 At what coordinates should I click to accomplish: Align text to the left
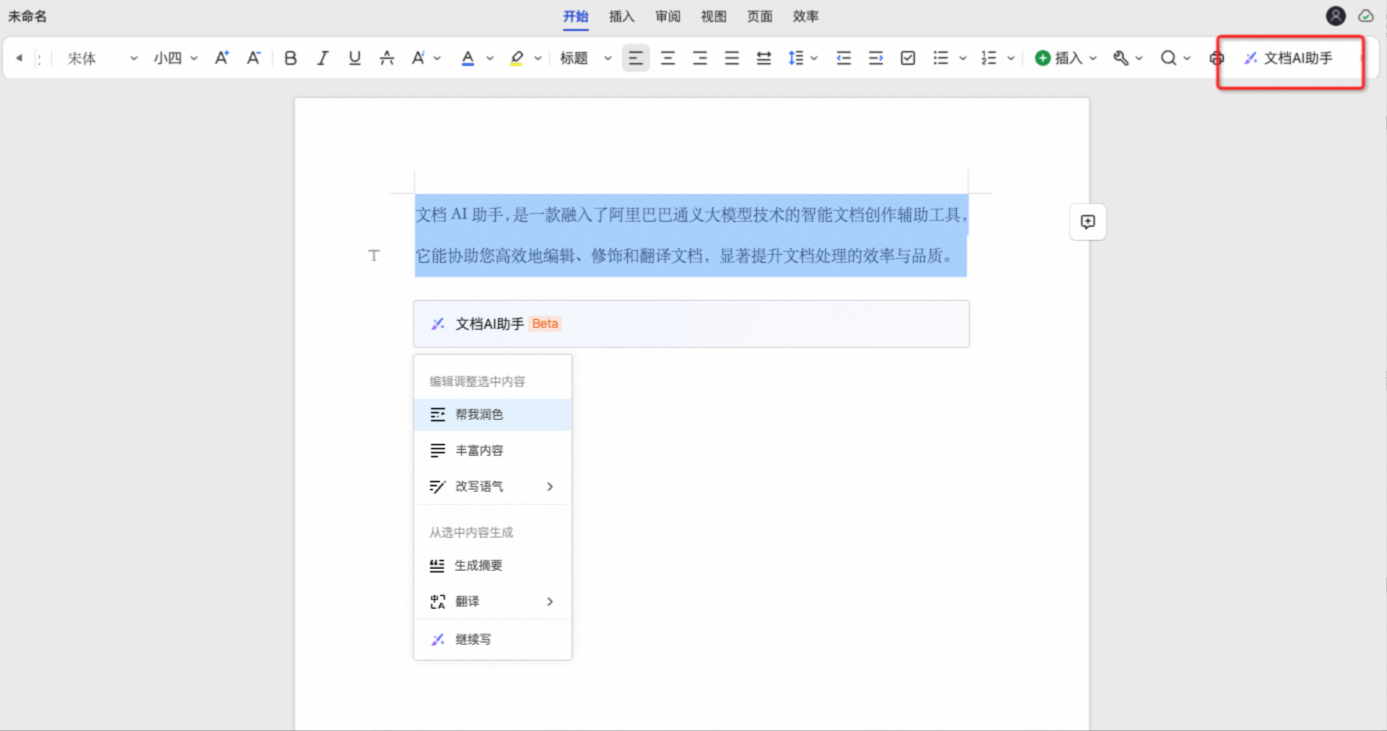point(636,58)
